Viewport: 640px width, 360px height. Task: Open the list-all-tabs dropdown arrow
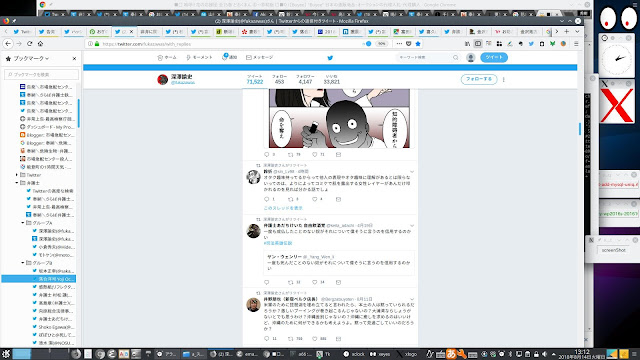tap(577, 31)
